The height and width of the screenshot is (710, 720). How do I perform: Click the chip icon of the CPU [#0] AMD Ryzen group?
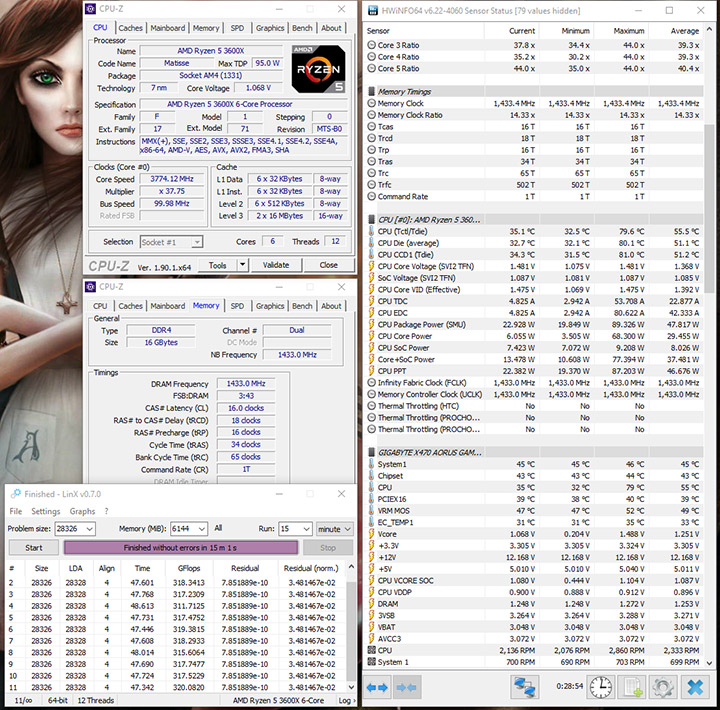(372, 220)
